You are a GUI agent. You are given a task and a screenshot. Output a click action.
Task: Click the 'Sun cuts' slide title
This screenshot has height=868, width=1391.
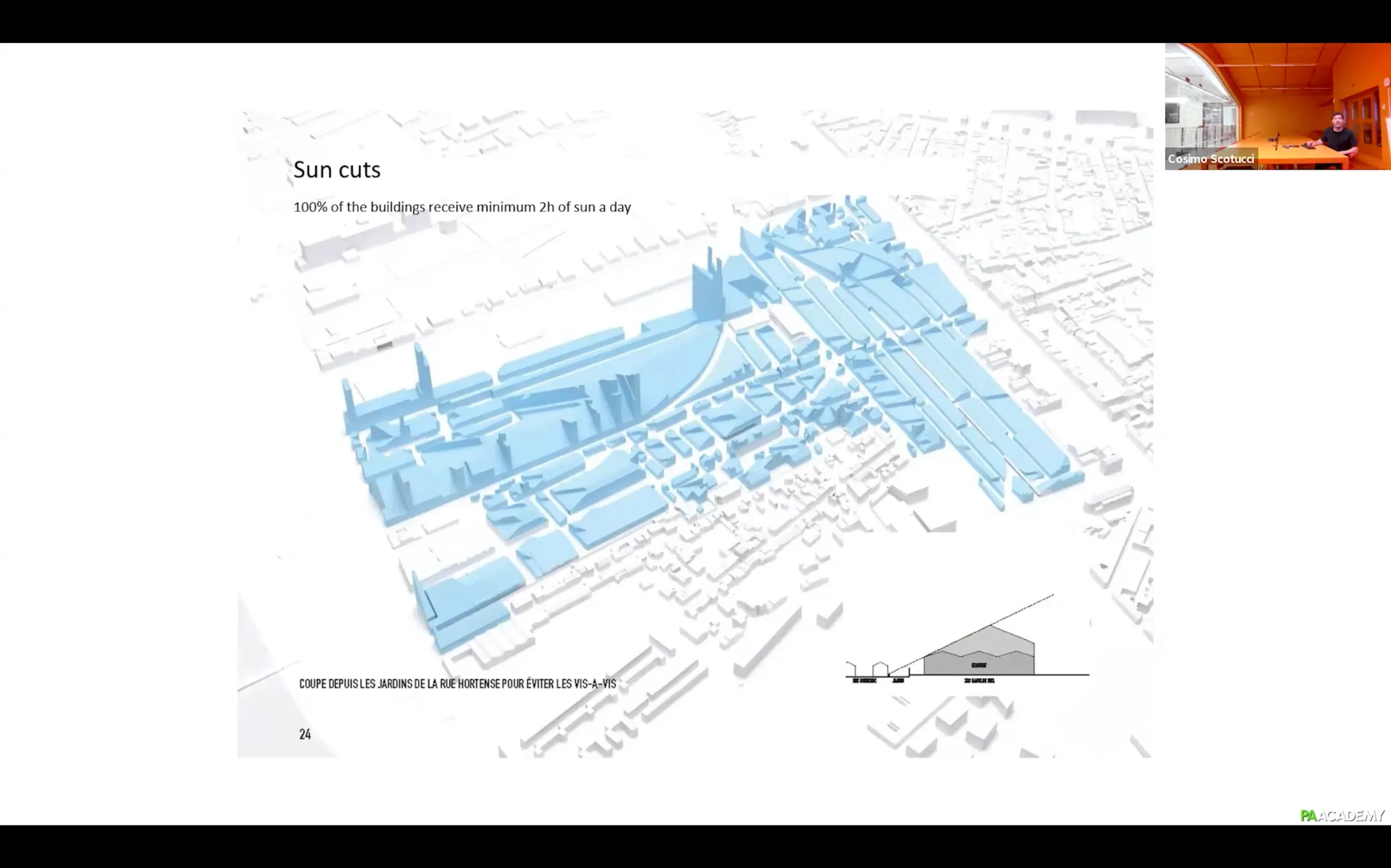coord(336,170)
